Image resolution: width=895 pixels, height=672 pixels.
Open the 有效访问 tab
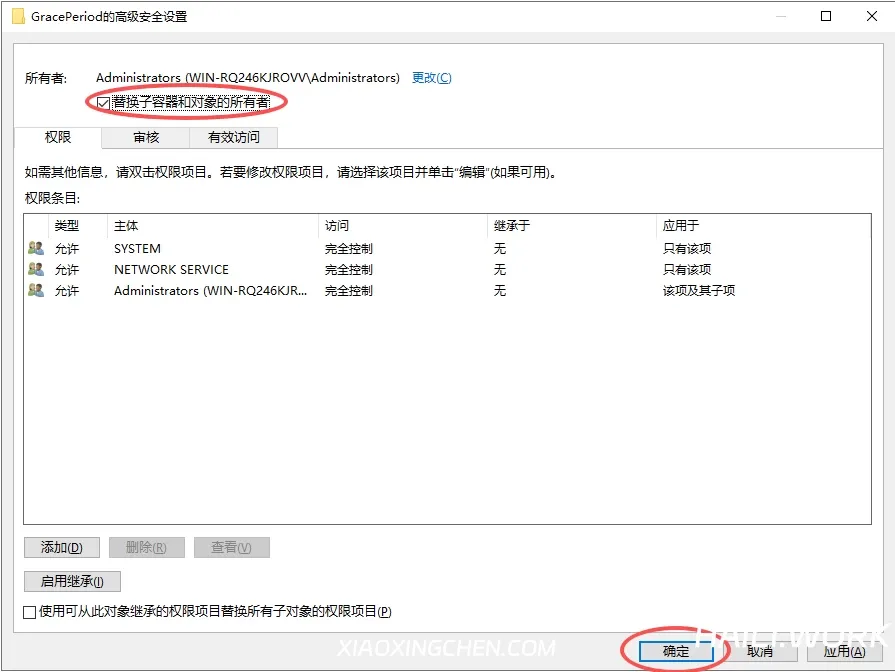coord(233,138)
